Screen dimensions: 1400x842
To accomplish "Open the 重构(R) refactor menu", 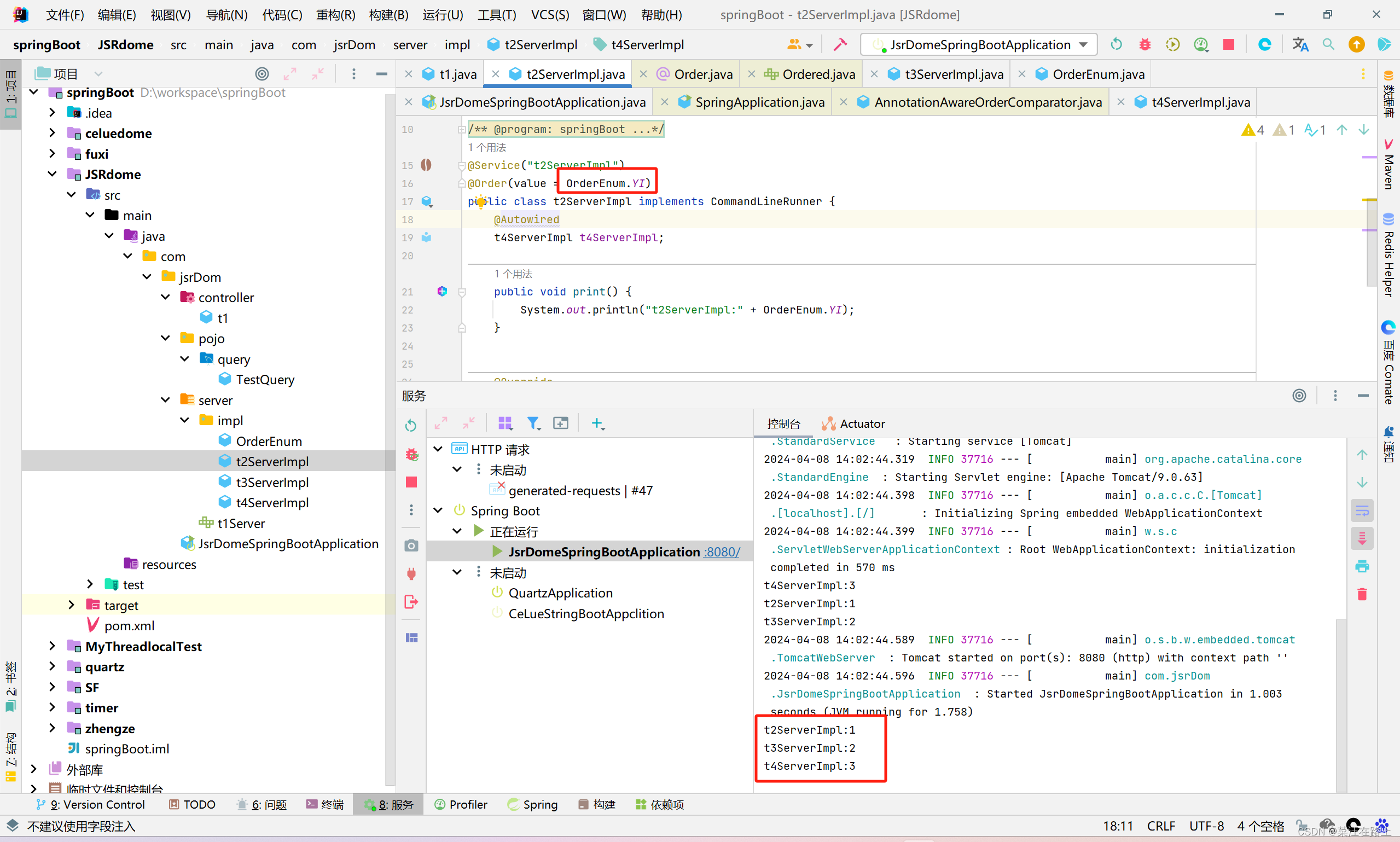I will point(335,15).
